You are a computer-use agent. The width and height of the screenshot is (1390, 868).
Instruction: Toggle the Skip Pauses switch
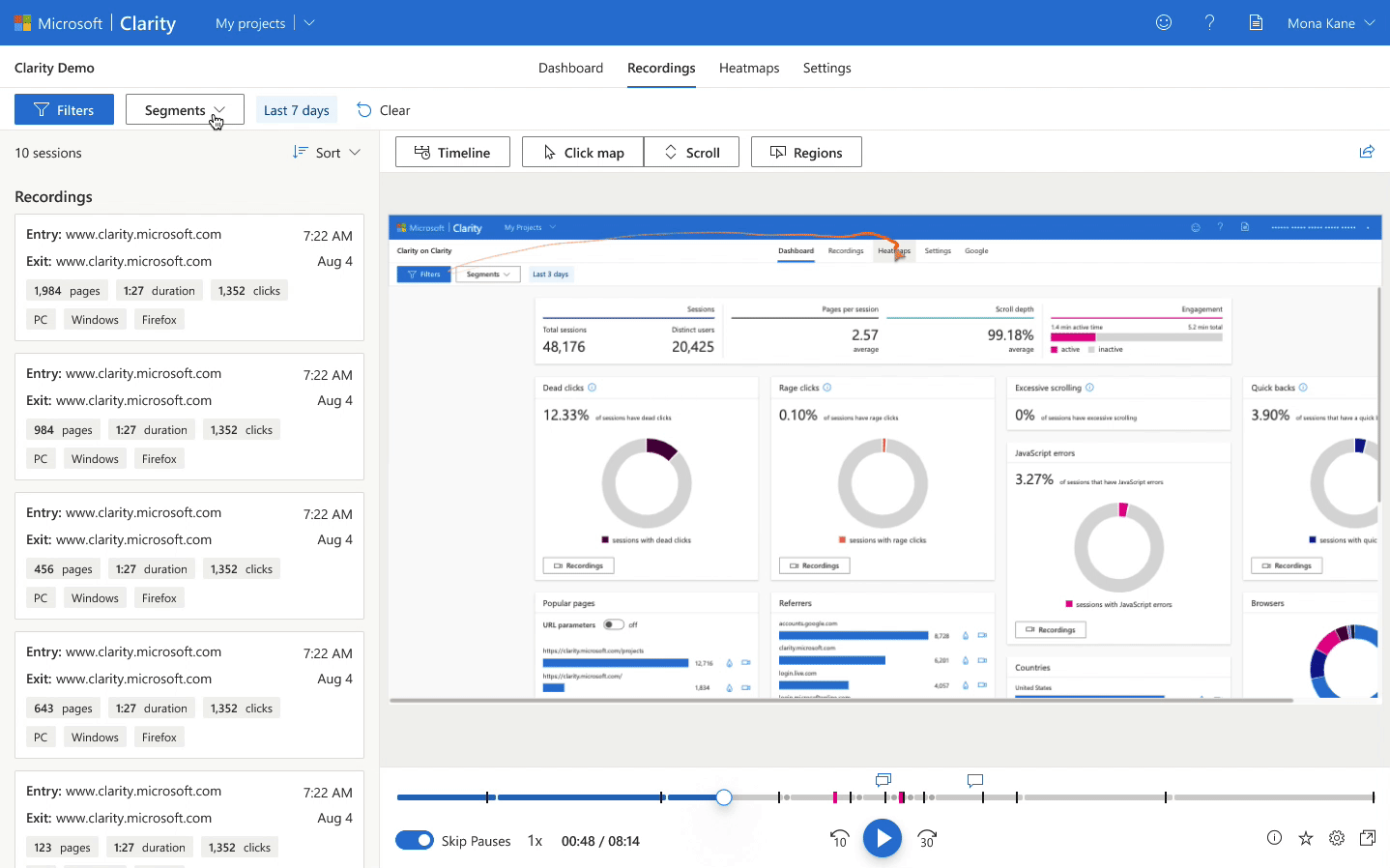point(415,840)
